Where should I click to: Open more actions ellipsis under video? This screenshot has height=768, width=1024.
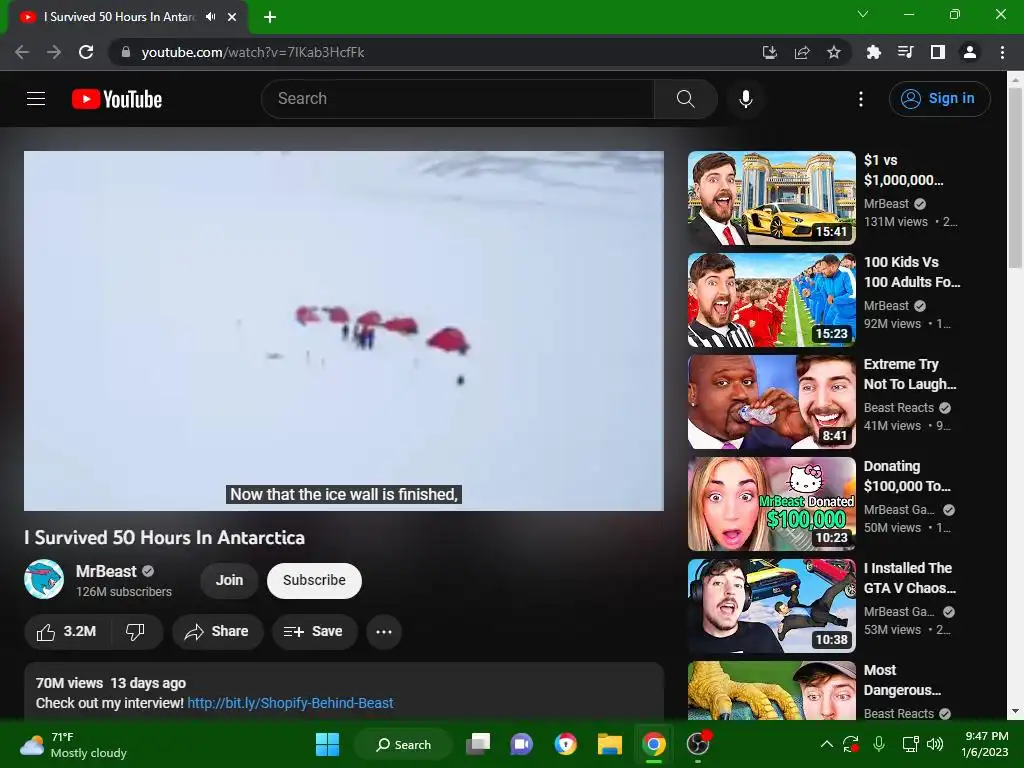coord(384,632)
